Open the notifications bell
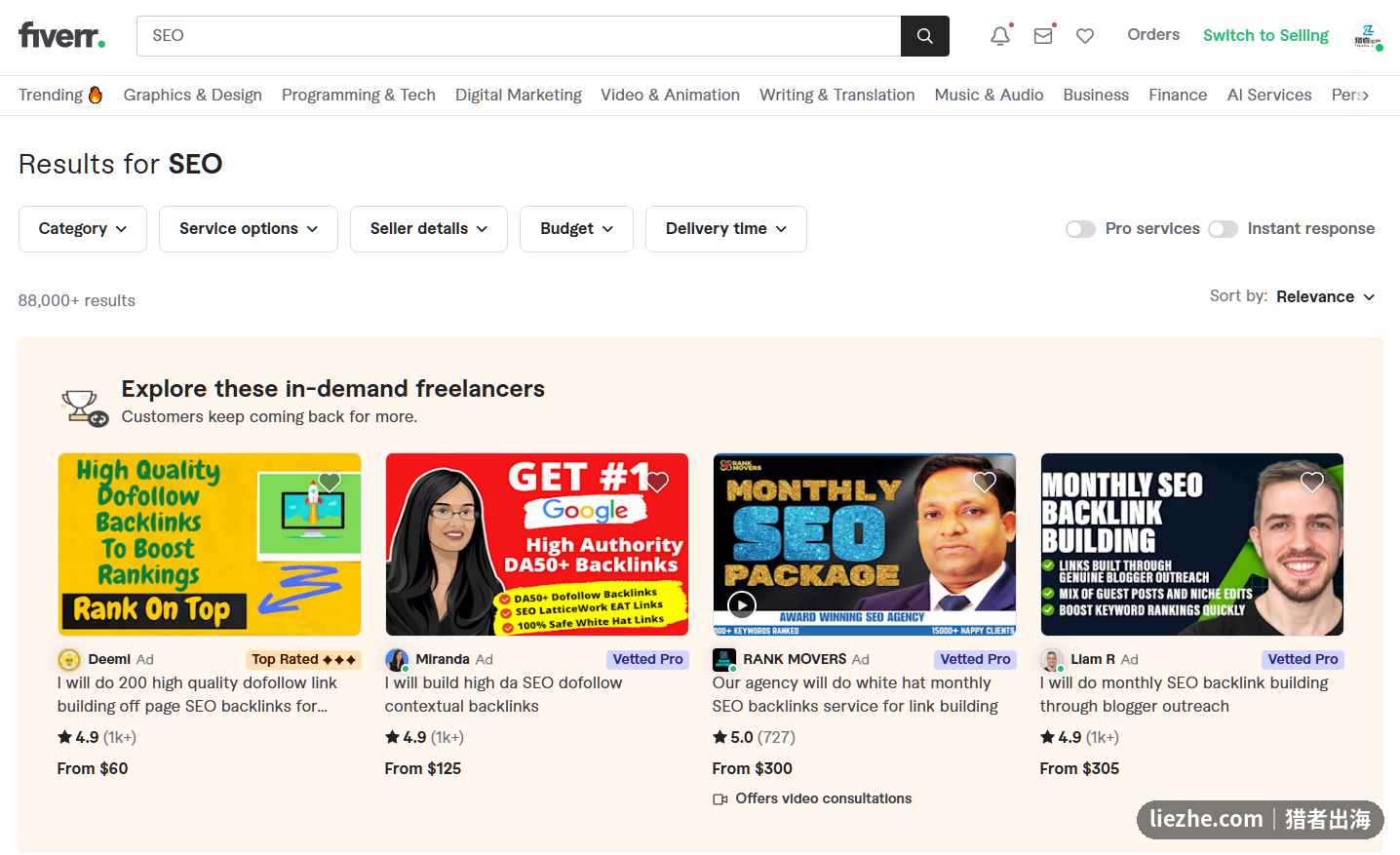The height and width of the screenshot is (855, 1400). click(1000, 36)
